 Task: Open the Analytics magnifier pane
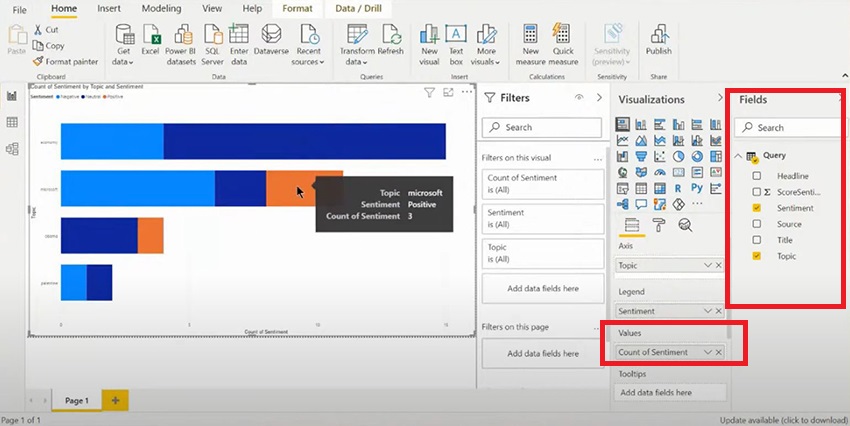click(x=685, y=225)
